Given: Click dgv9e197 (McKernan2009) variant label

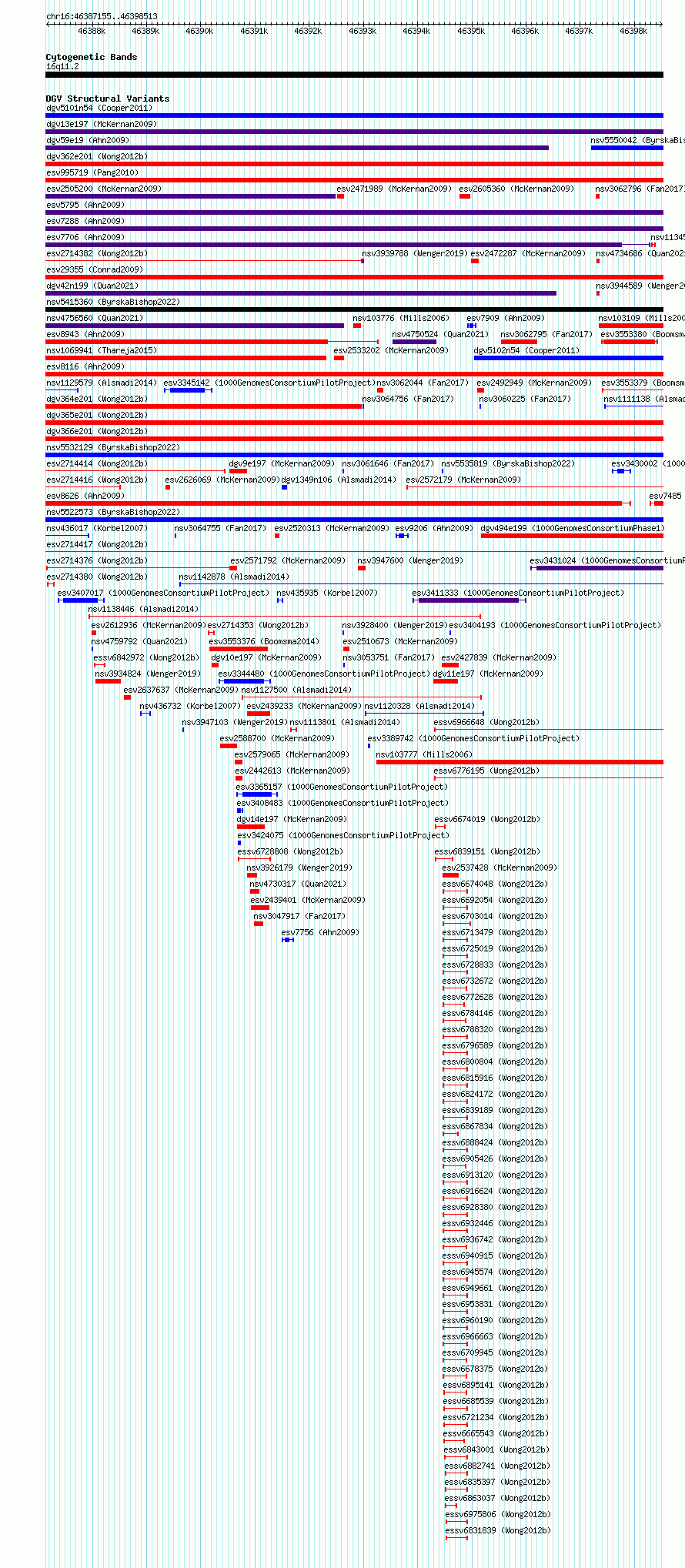Looking at the screenshot, I should (282, 463).
